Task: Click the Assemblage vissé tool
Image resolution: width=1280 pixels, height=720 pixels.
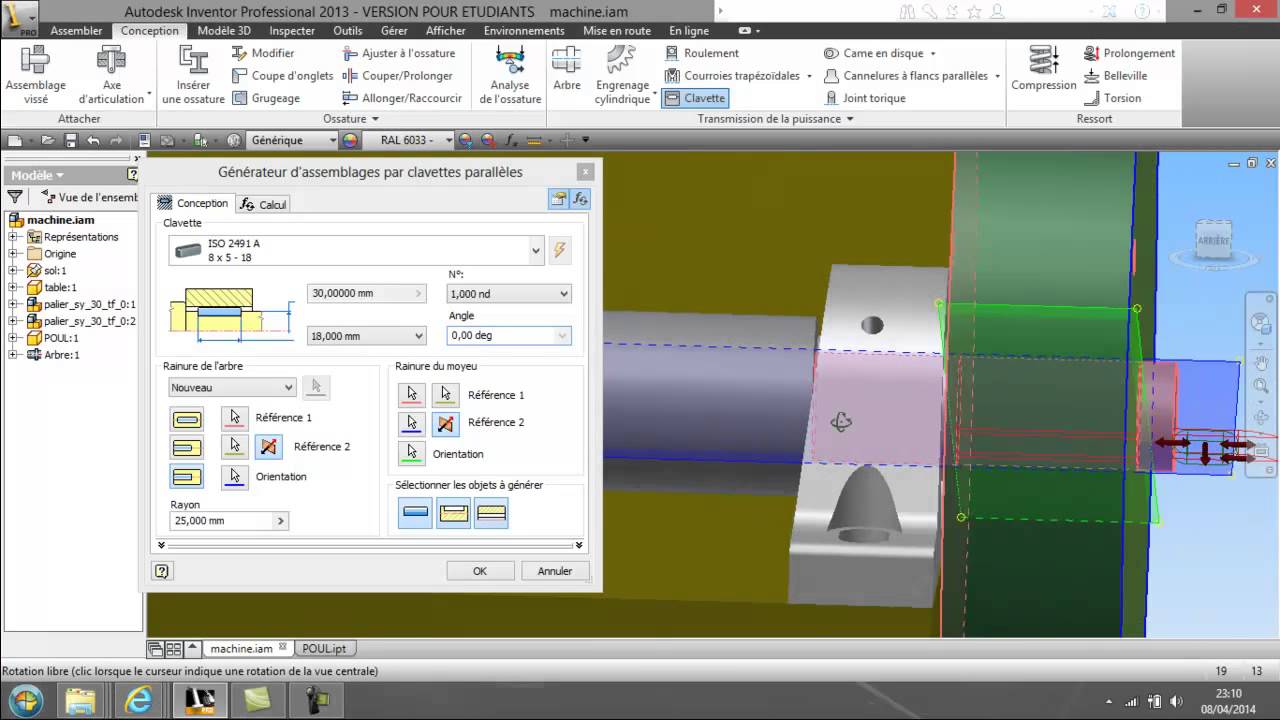Action: [x=35, y=75]
